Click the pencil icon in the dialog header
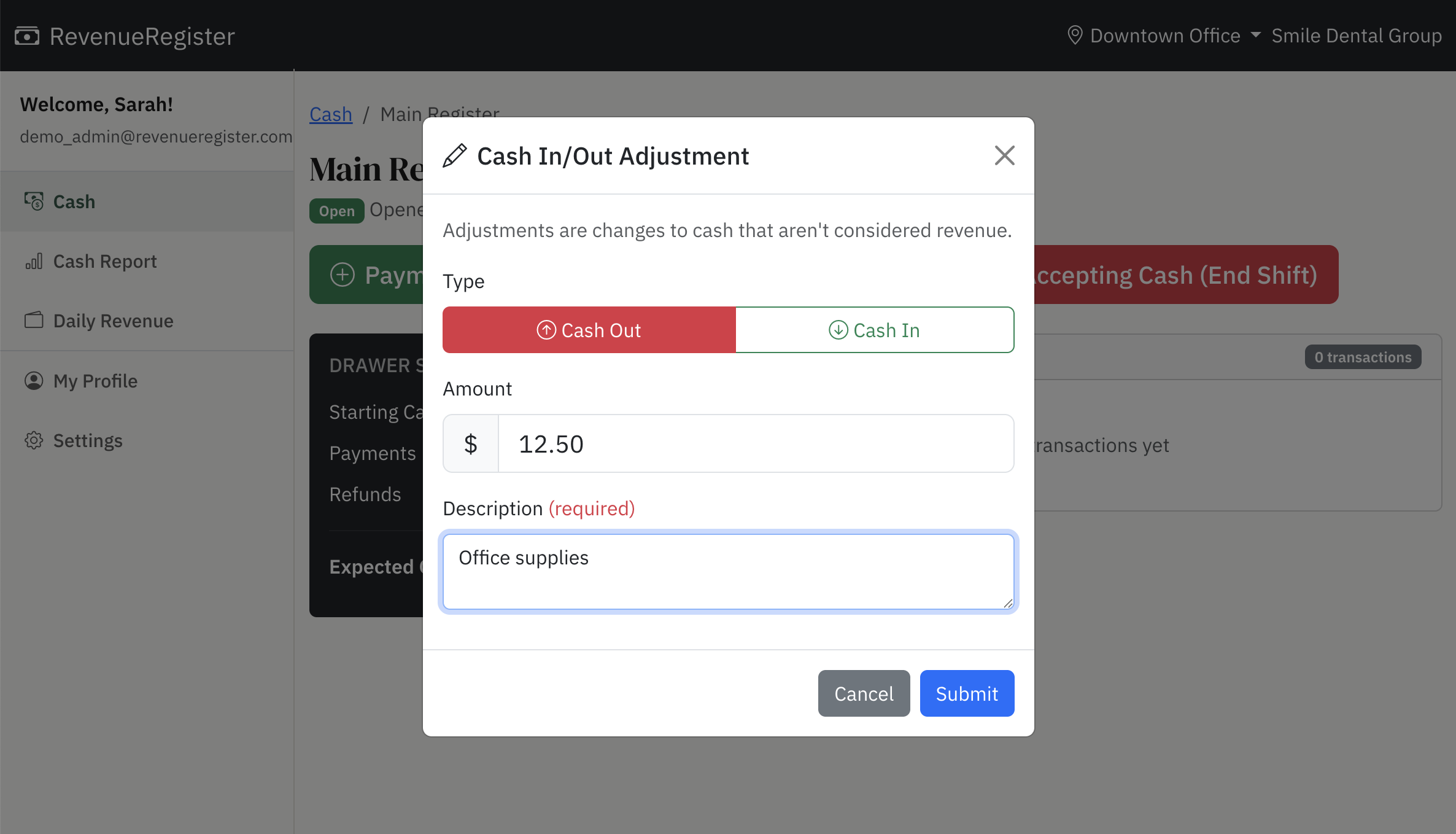 [x=454, y=155]
